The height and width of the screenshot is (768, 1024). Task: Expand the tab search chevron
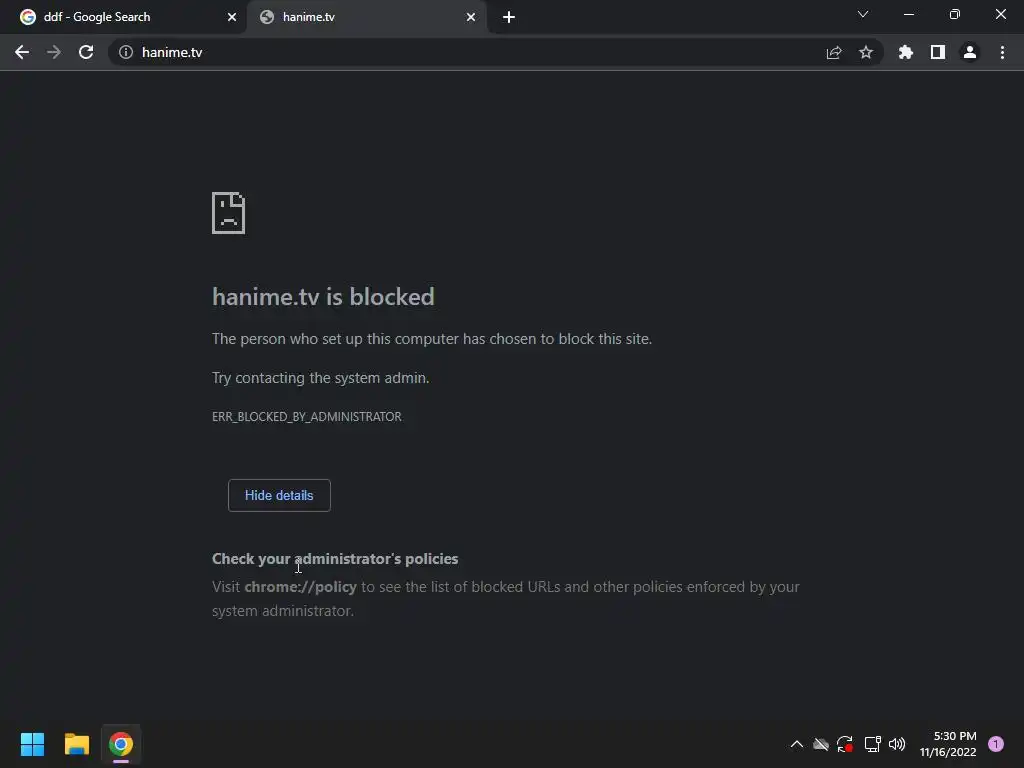863,15
